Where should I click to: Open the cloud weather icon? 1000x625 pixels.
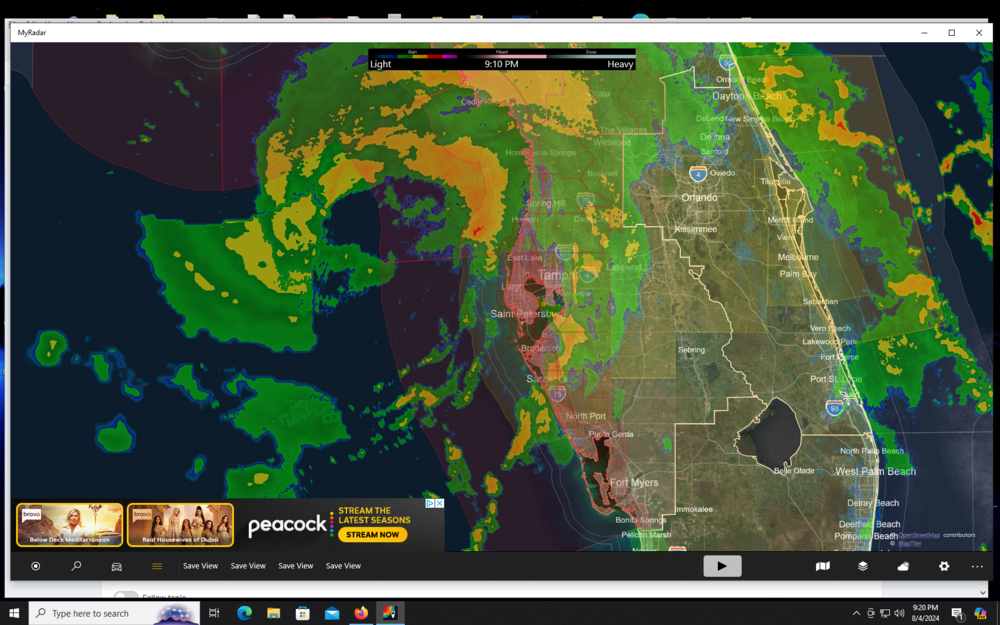coord(903,566)
